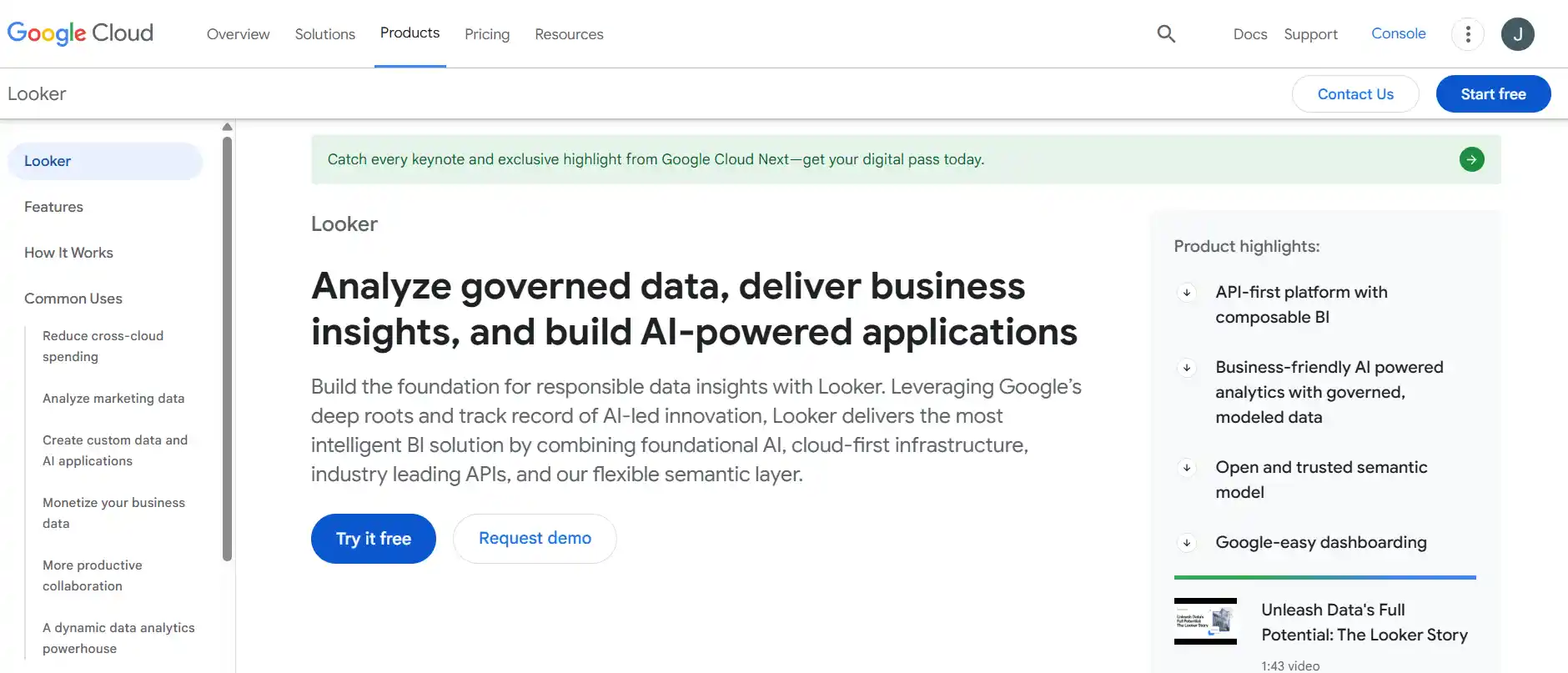Open the Looker Story video thumbnail

coord(1205,621)
